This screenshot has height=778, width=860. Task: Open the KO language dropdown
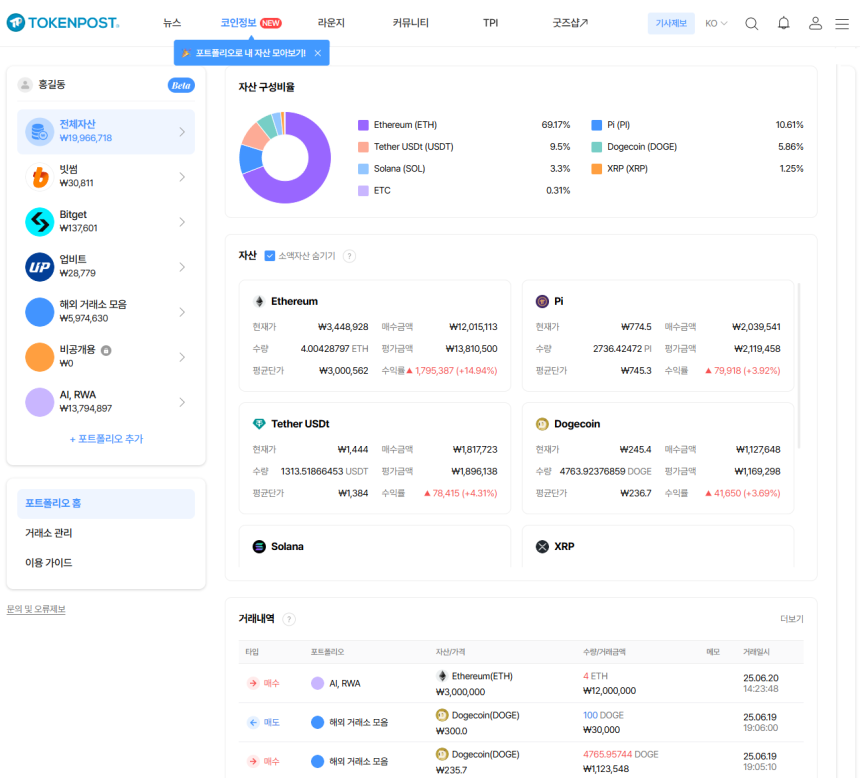(x=716, y=23)
